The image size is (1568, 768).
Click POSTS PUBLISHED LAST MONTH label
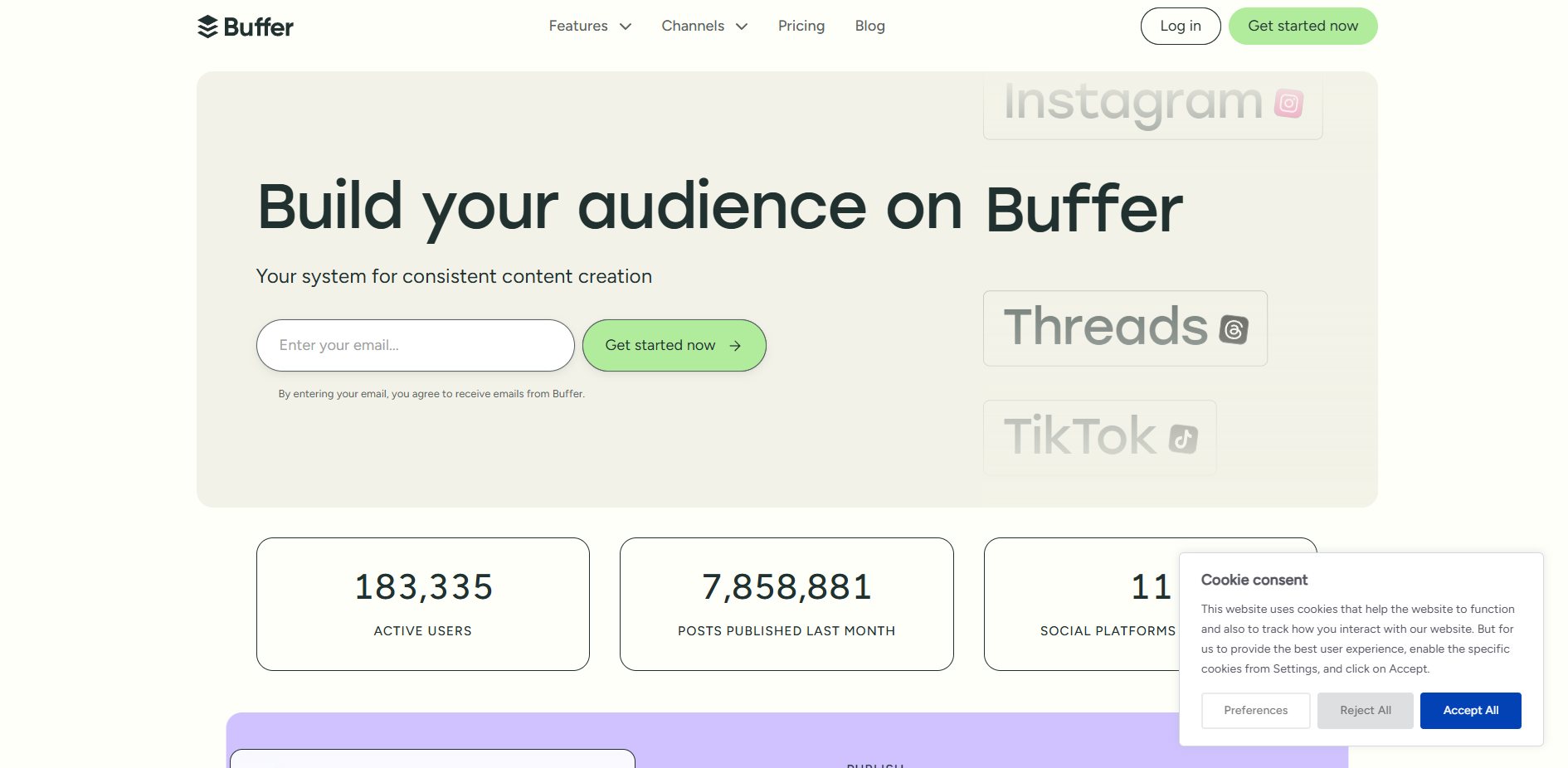786,631
